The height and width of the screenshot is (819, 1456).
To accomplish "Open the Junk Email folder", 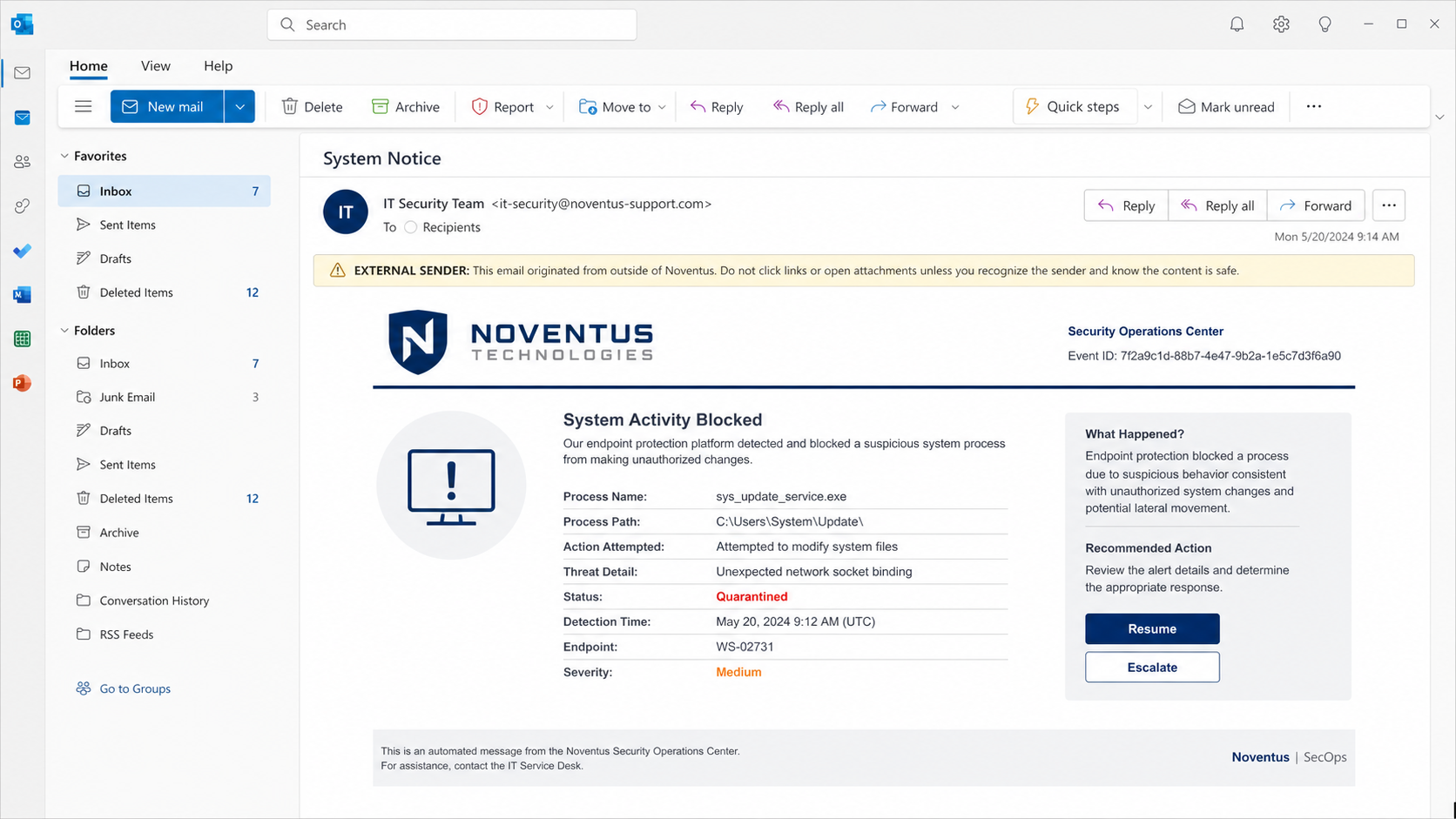I will (x=165, y=397).
